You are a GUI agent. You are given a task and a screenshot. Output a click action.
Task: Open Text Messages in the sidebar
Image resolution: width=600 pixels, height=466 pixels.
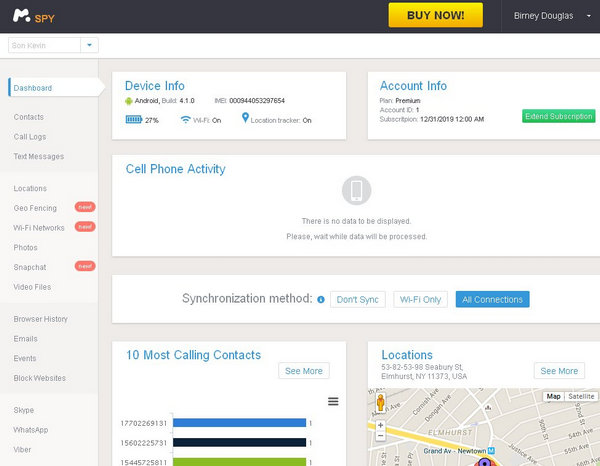click(39, 156)
